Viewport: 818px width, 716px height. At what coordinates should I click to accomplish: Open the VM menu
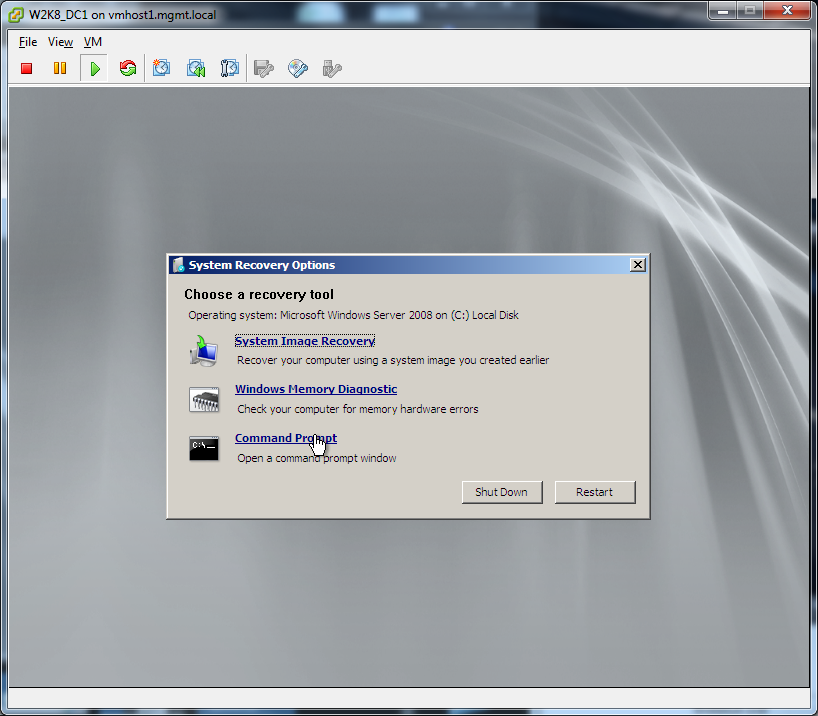[93, 42]
